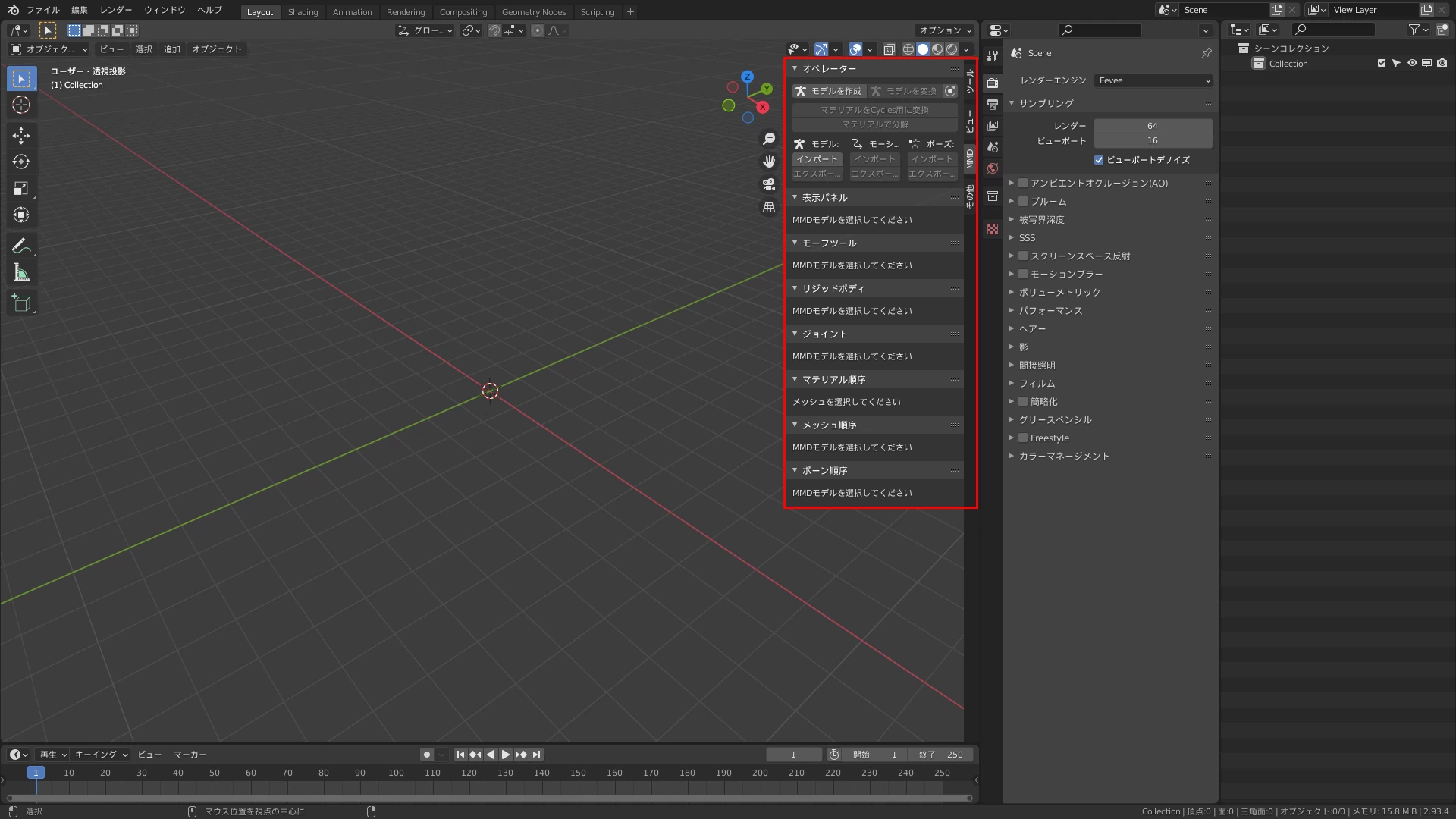
Task: Click the モデル インポート button
Action: 817,159
